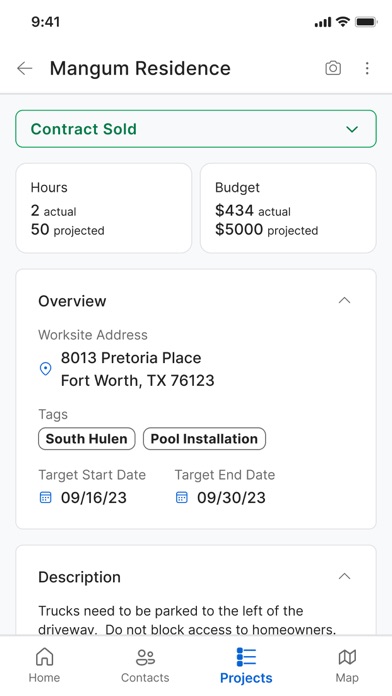Open the Contract Sold status dropdown

(196, 129)
